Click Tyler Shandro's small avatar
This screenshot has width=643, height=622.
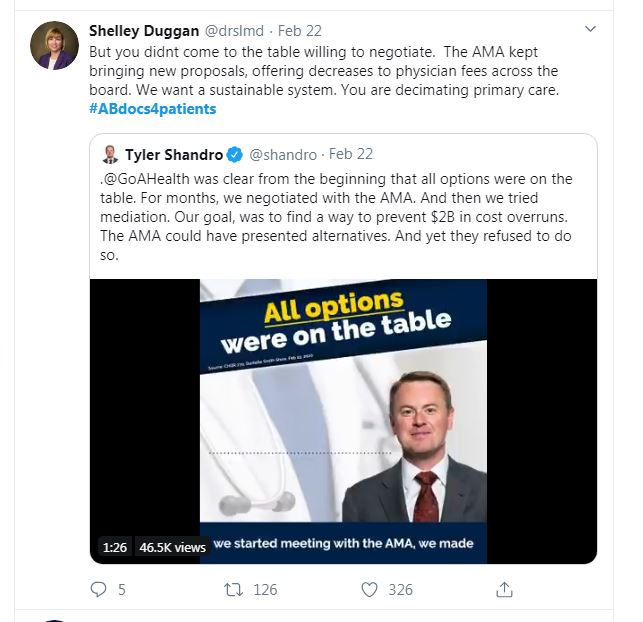(109, 155)
